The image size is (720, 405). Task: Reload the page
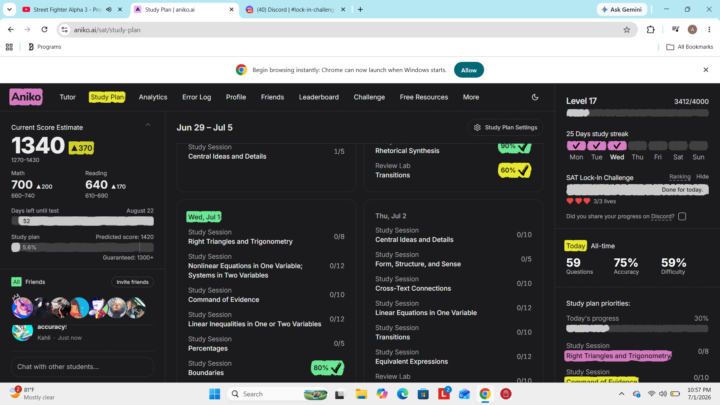pyautogui.click(x=44, y=29)
